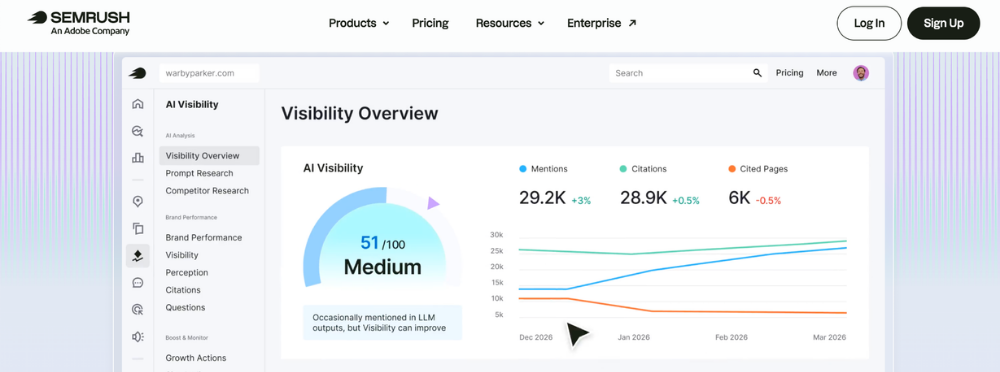Open Citations in sidebar menu
The image size is (1000, 372).
tap(184, 290)
